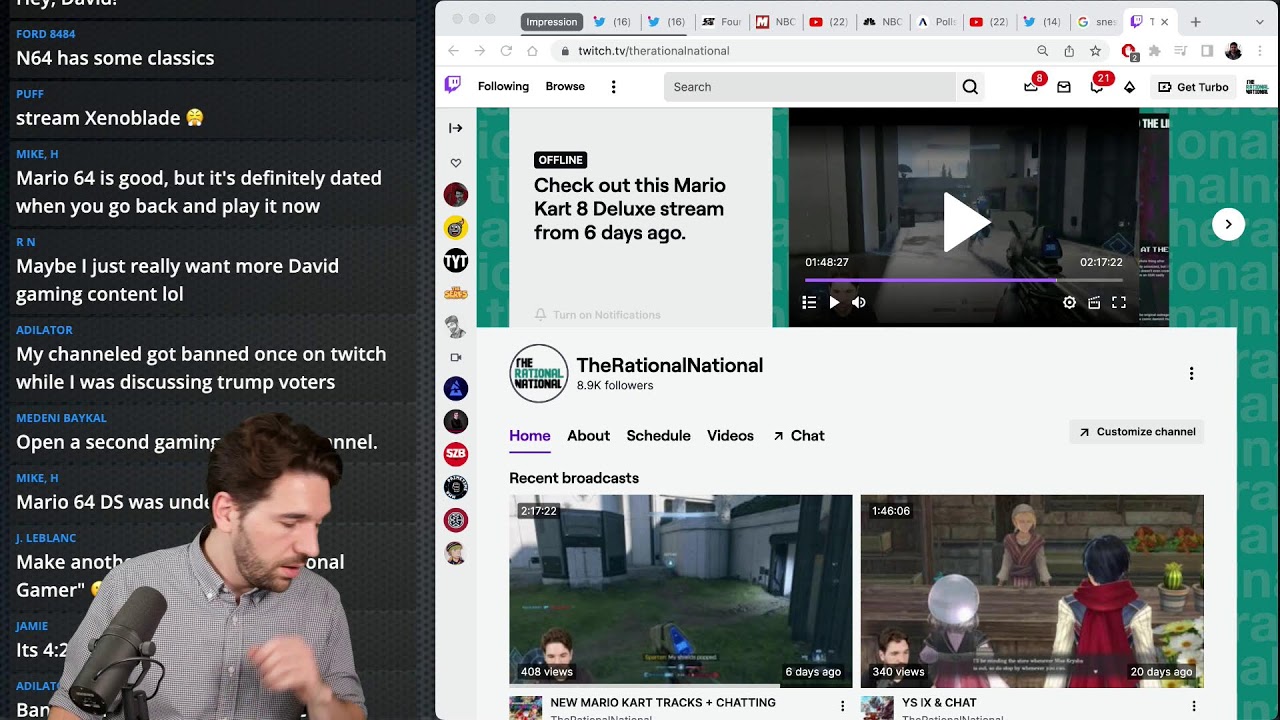1280x720 pixels.
Task: Open NEW MARIO KART TRACKS + CHATTING title
Action: click(x=663, y=703)
